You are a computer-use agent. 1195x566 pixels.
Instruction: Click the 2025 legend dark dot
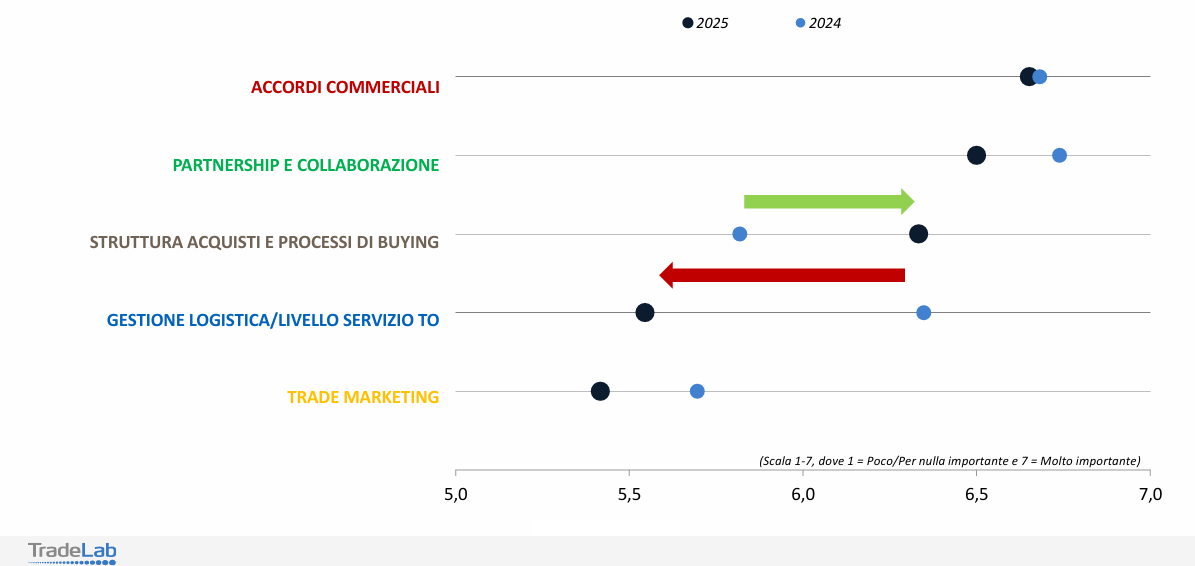(x=688, y=23)
